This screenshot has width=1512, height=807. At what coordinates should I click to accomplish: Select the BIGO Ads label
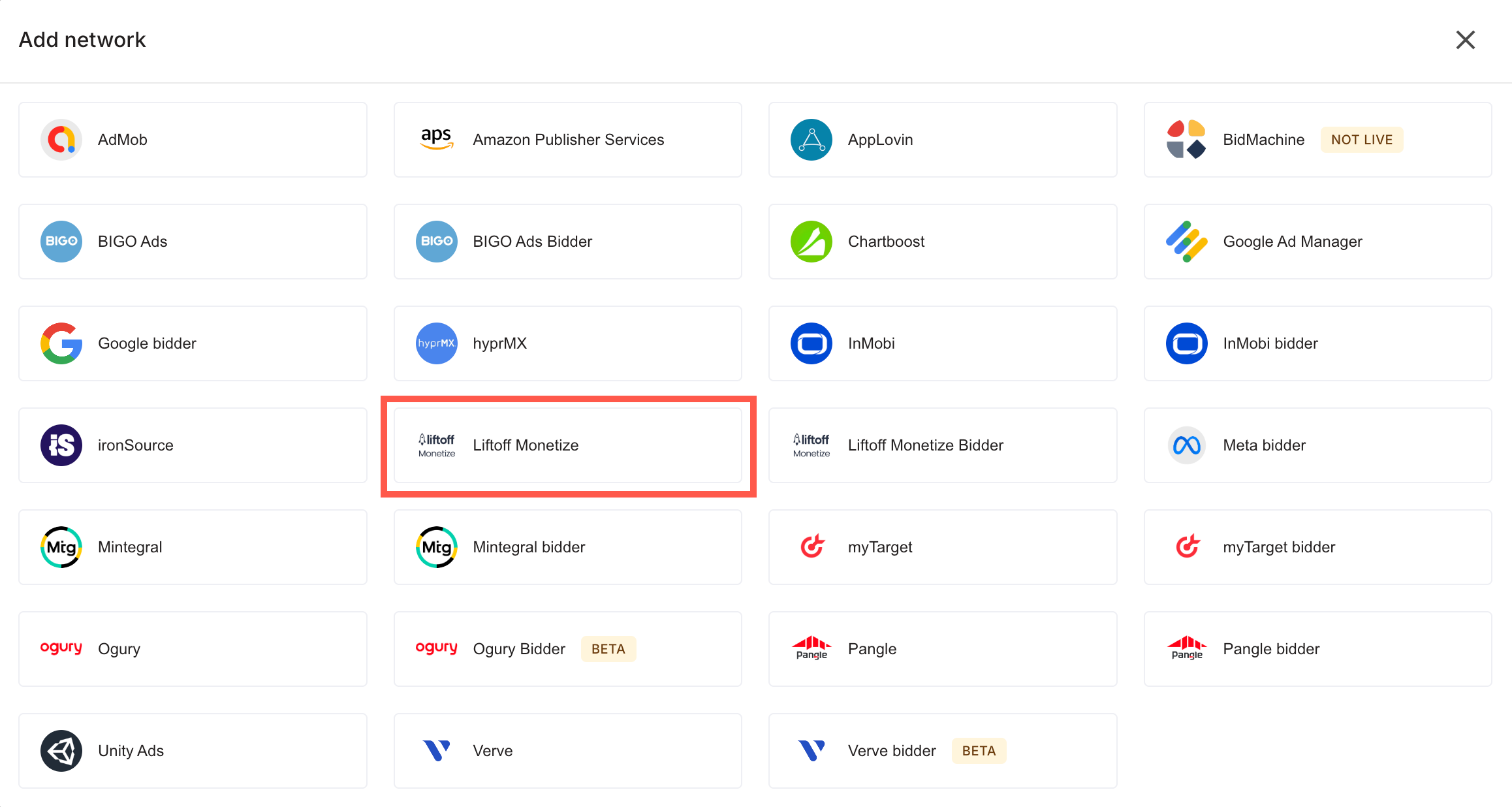133,242
